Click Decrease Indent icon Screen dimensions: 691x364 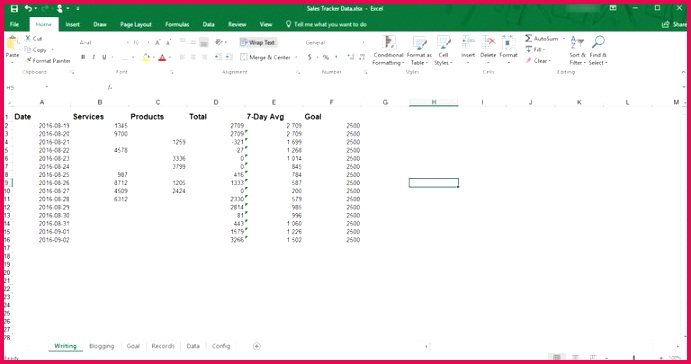coord(218,57)
